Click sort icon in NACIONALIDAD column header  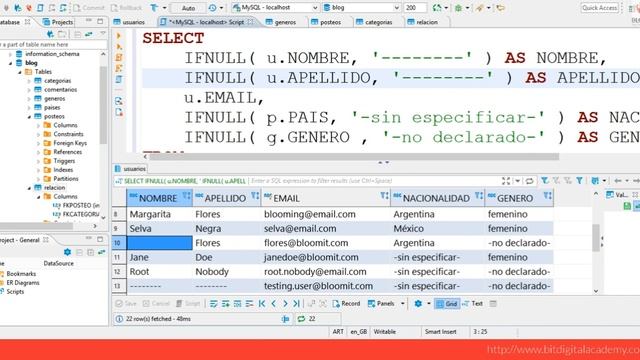click(x=479, y=196)
